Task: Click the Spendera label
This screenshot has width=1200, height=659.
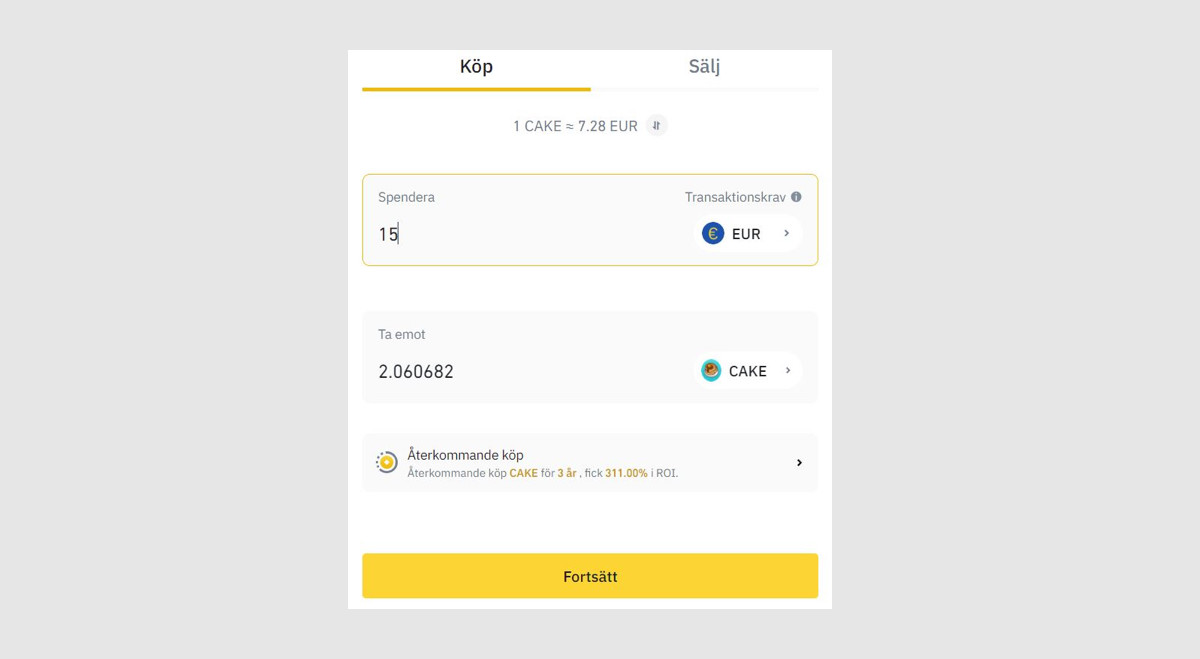Action: click(x=406, y=197)
